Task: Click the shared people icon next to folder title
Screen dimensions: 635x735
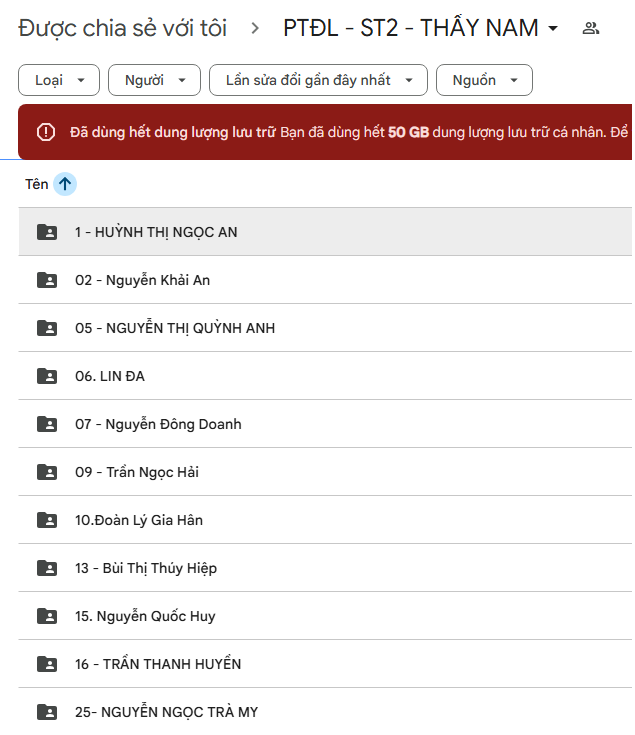Action: (591, 28)
